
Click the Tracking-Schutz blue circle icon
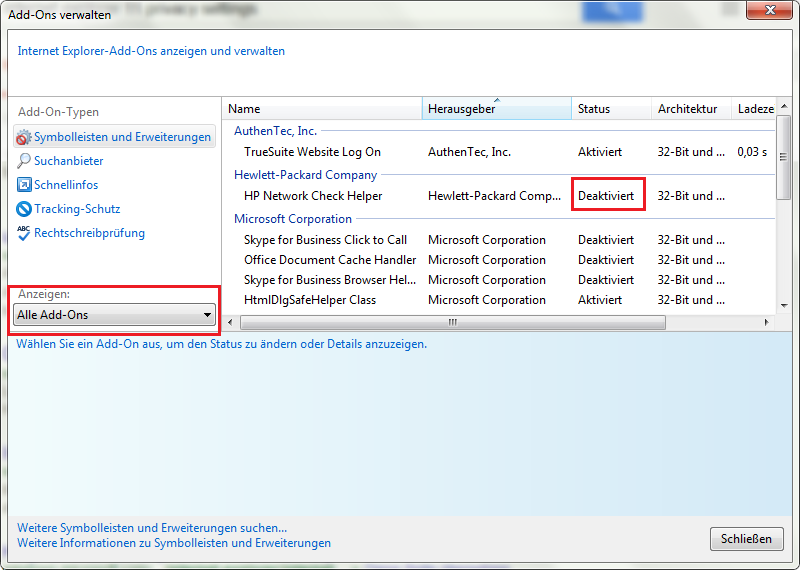pyautogui.click(x=25, y=209)
